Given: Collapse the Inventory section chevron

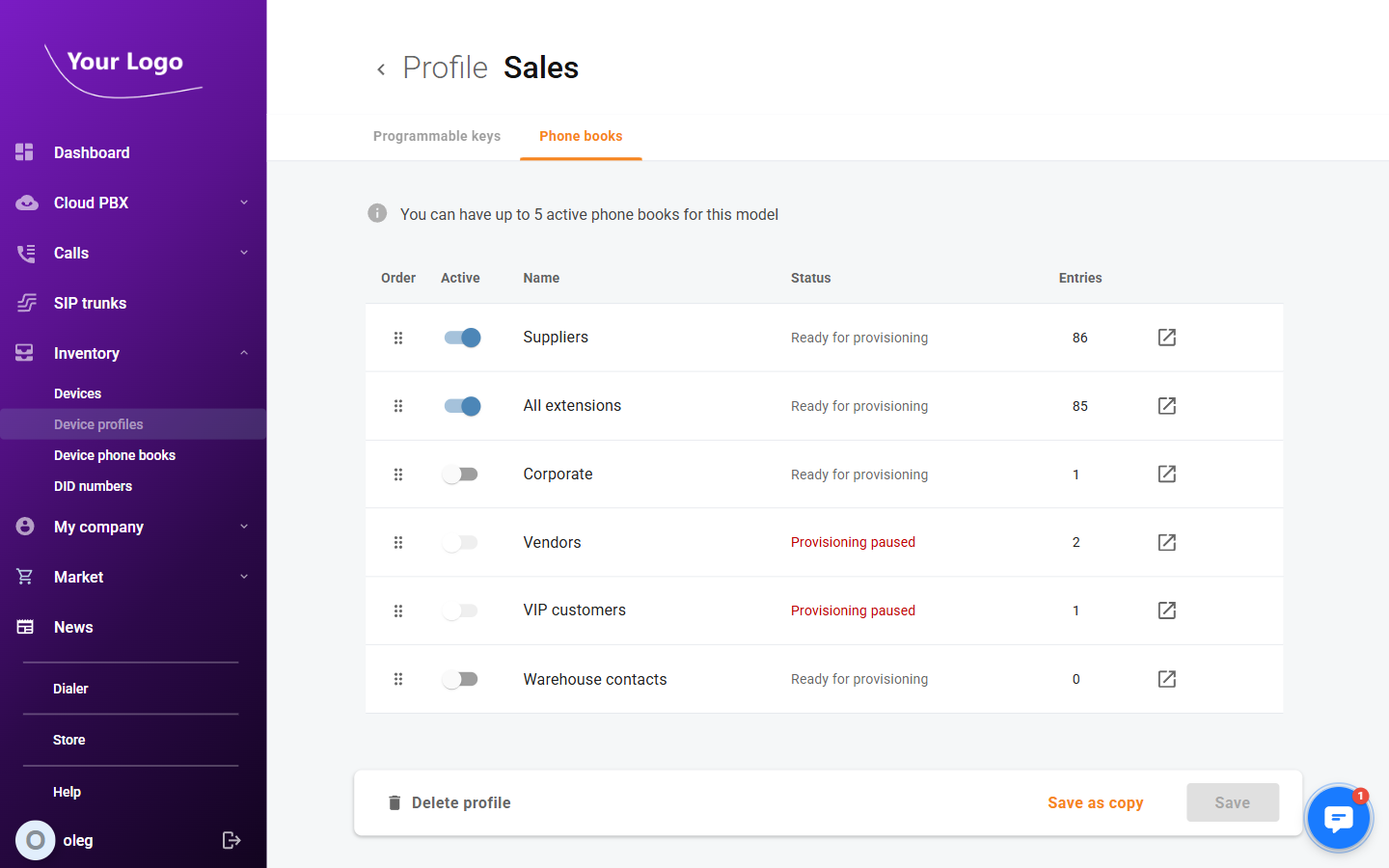Looking at the screenshot, I should (x=244, y=353).
